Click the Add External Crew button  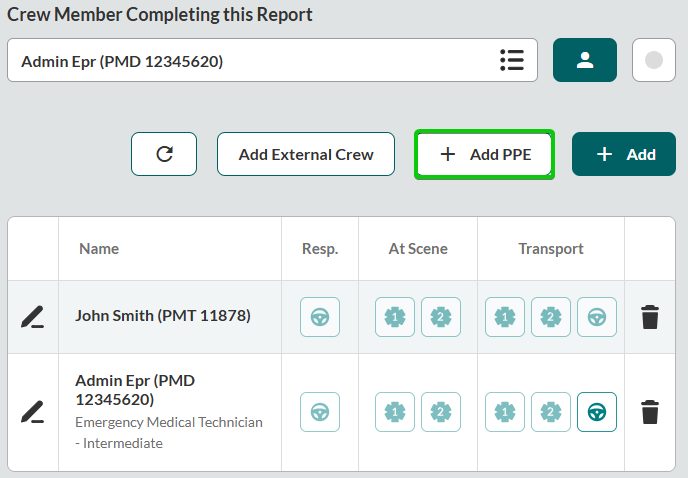pyautogui.click(x=306, y=154)
